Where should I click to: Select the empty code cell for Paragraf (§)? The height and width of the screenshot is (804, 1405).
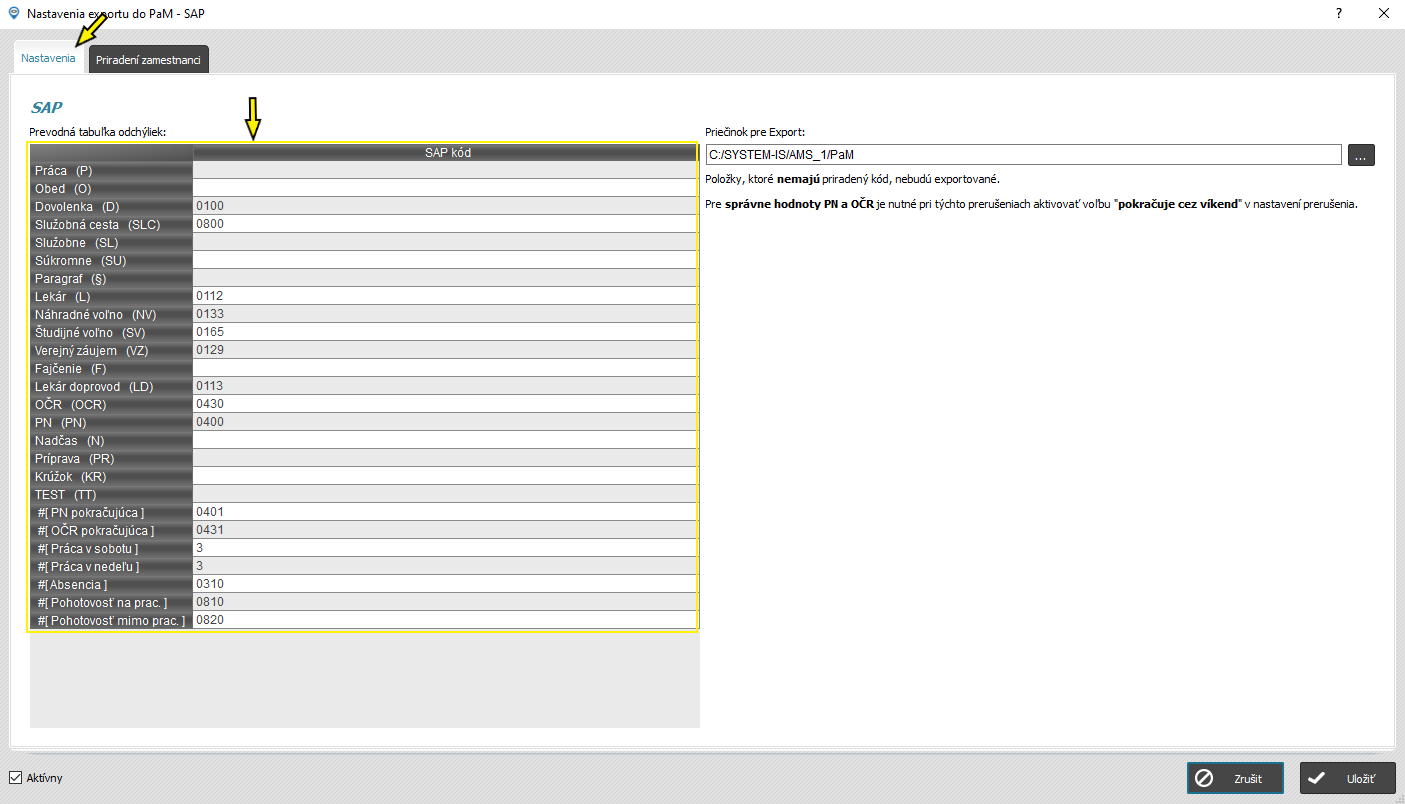pyautogui.click(x=445, y=278)
